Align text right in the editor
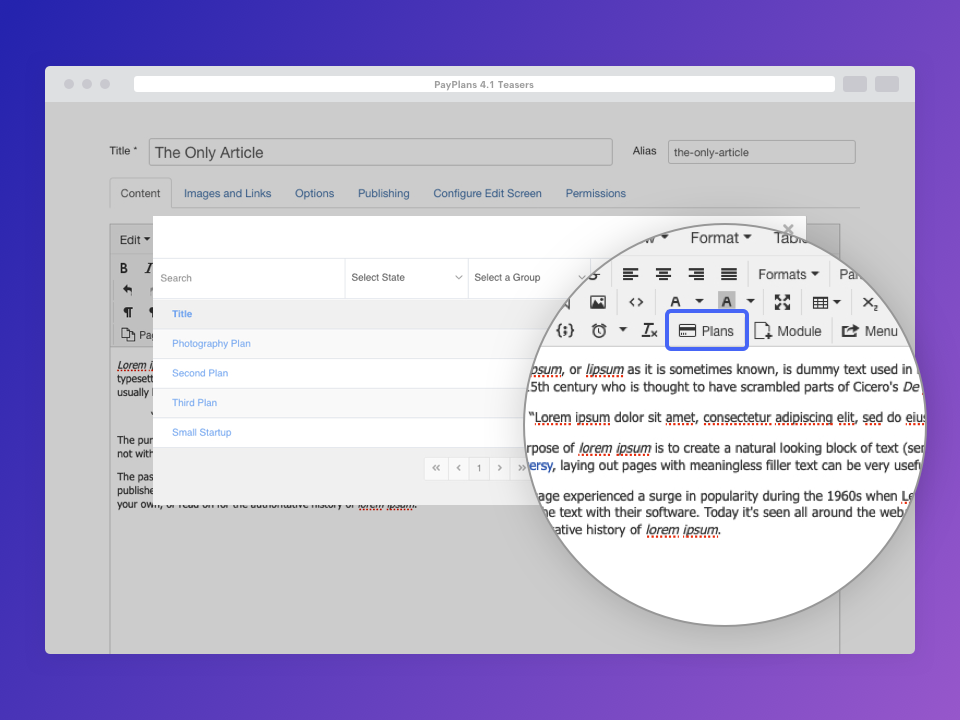 696,274
